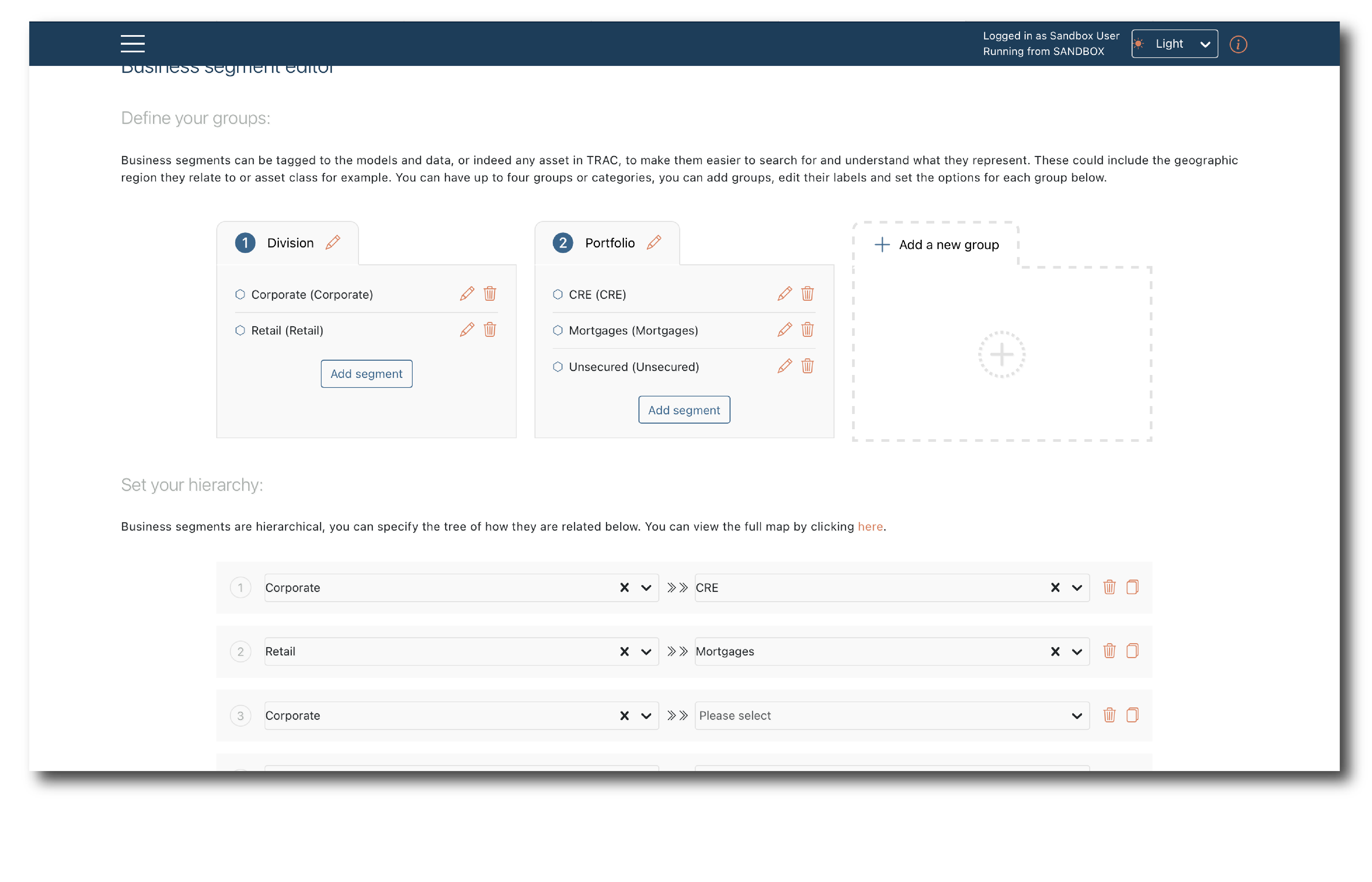Edit the Division group label

[x=333, y=243]
